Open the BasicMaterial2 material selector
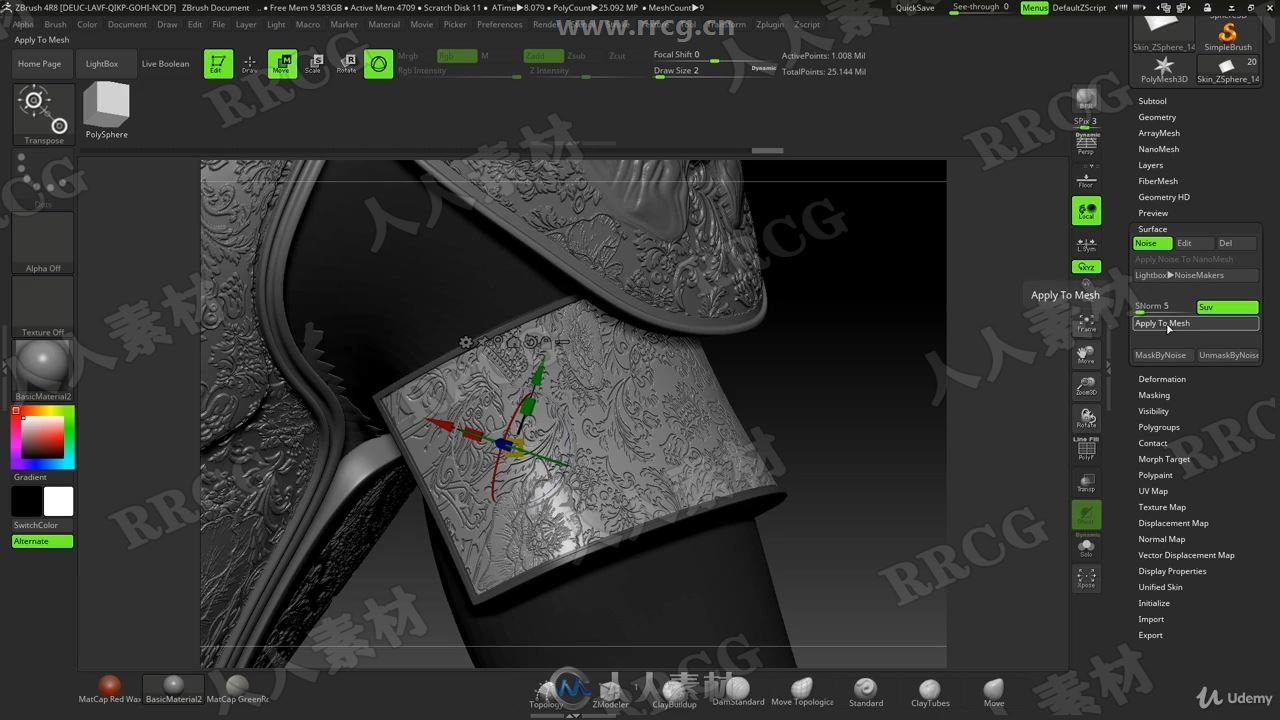Viewport: 1280px width, 720px height. tap(43, 370)
